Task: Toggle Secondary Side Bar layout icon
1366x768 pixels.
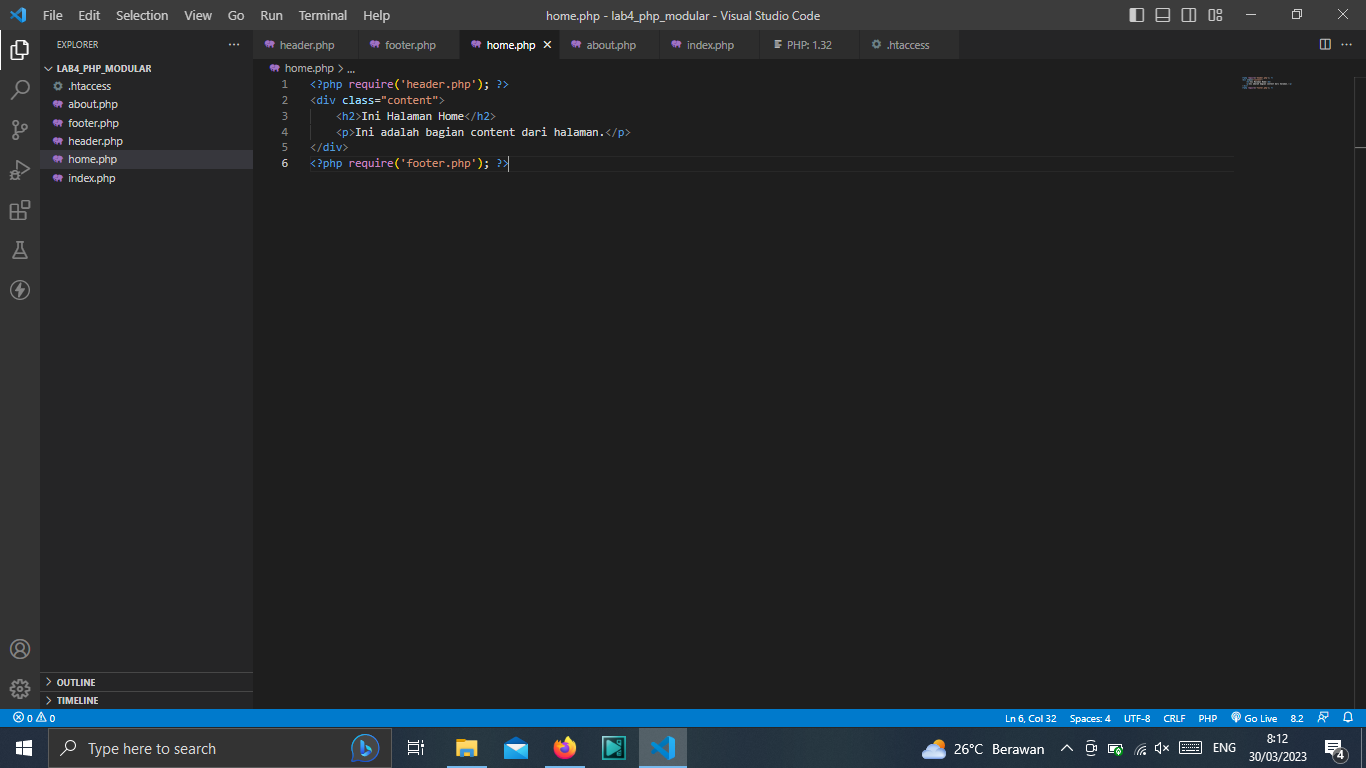Action: (1189, 15)
